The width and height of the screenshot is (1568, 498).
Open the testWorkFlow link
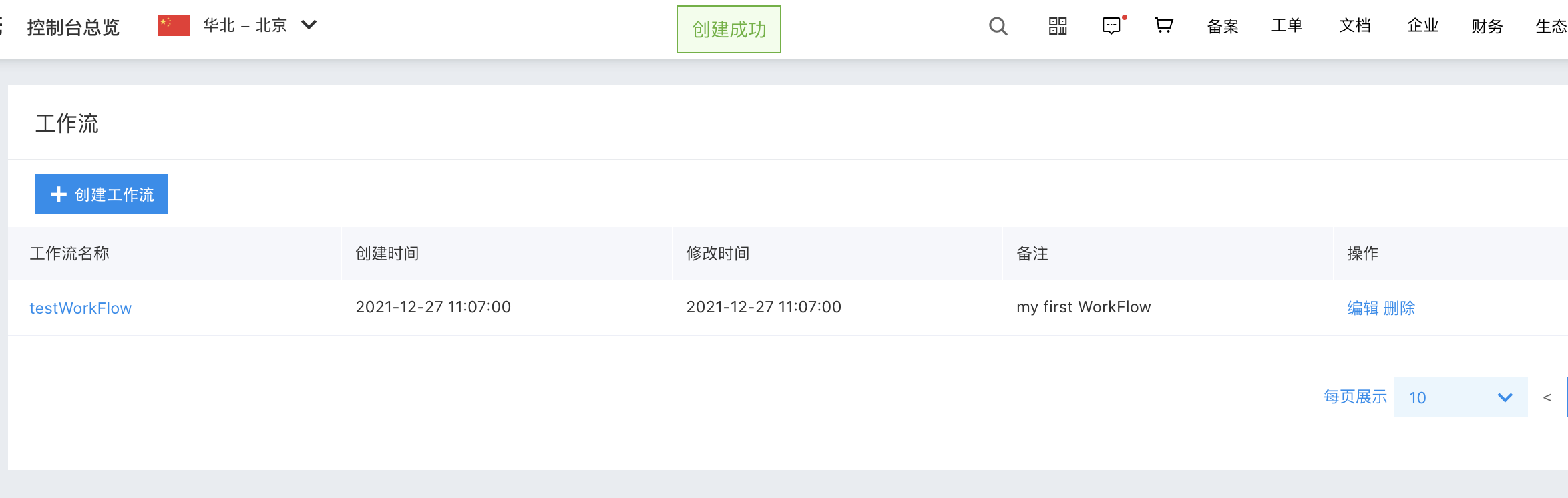click(x=80, y=308)
